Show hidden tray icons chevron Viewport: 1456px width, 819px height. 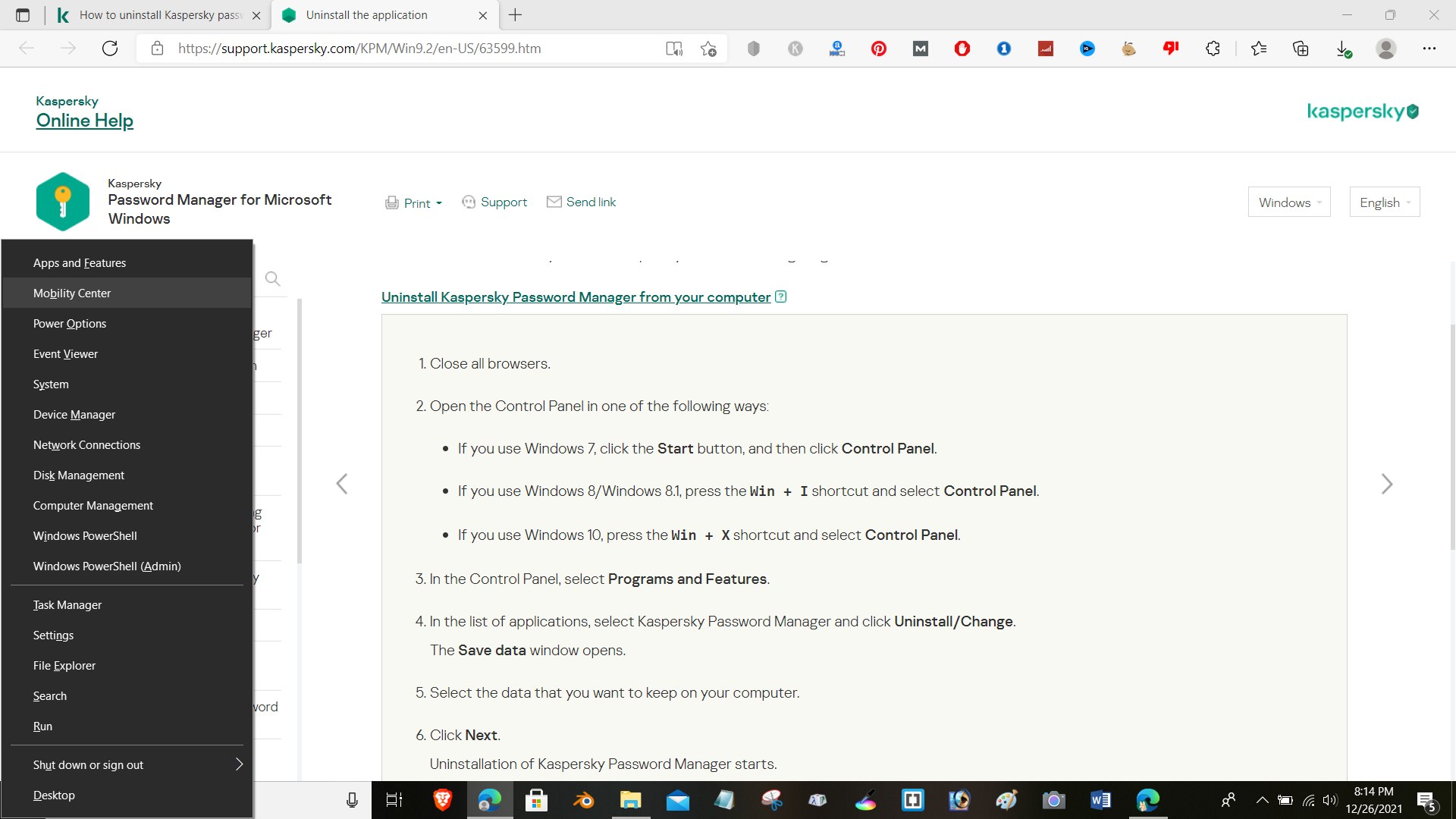(x=1262, y=800)
